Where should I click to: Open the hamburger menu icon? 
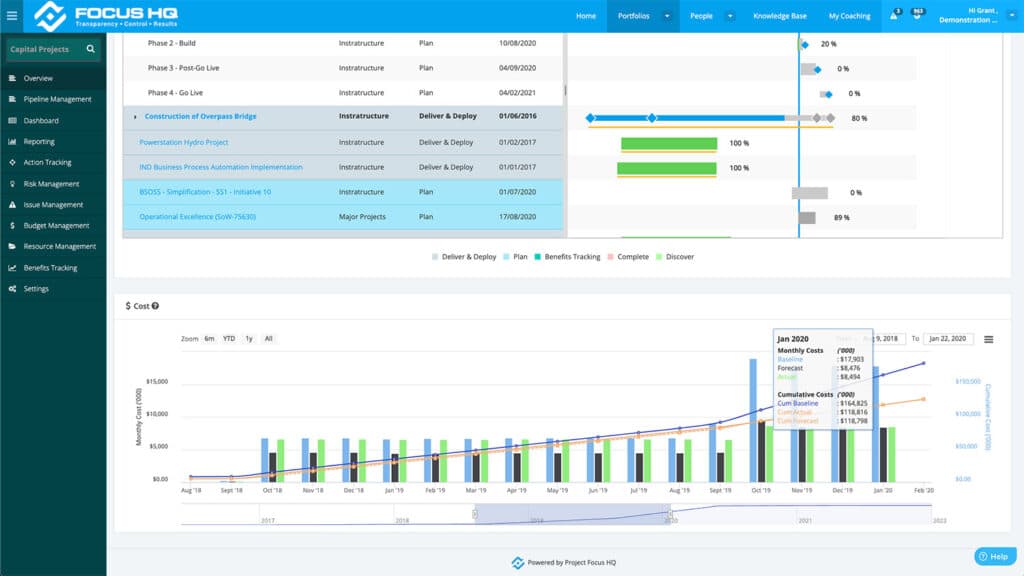[x=12, y=16]
